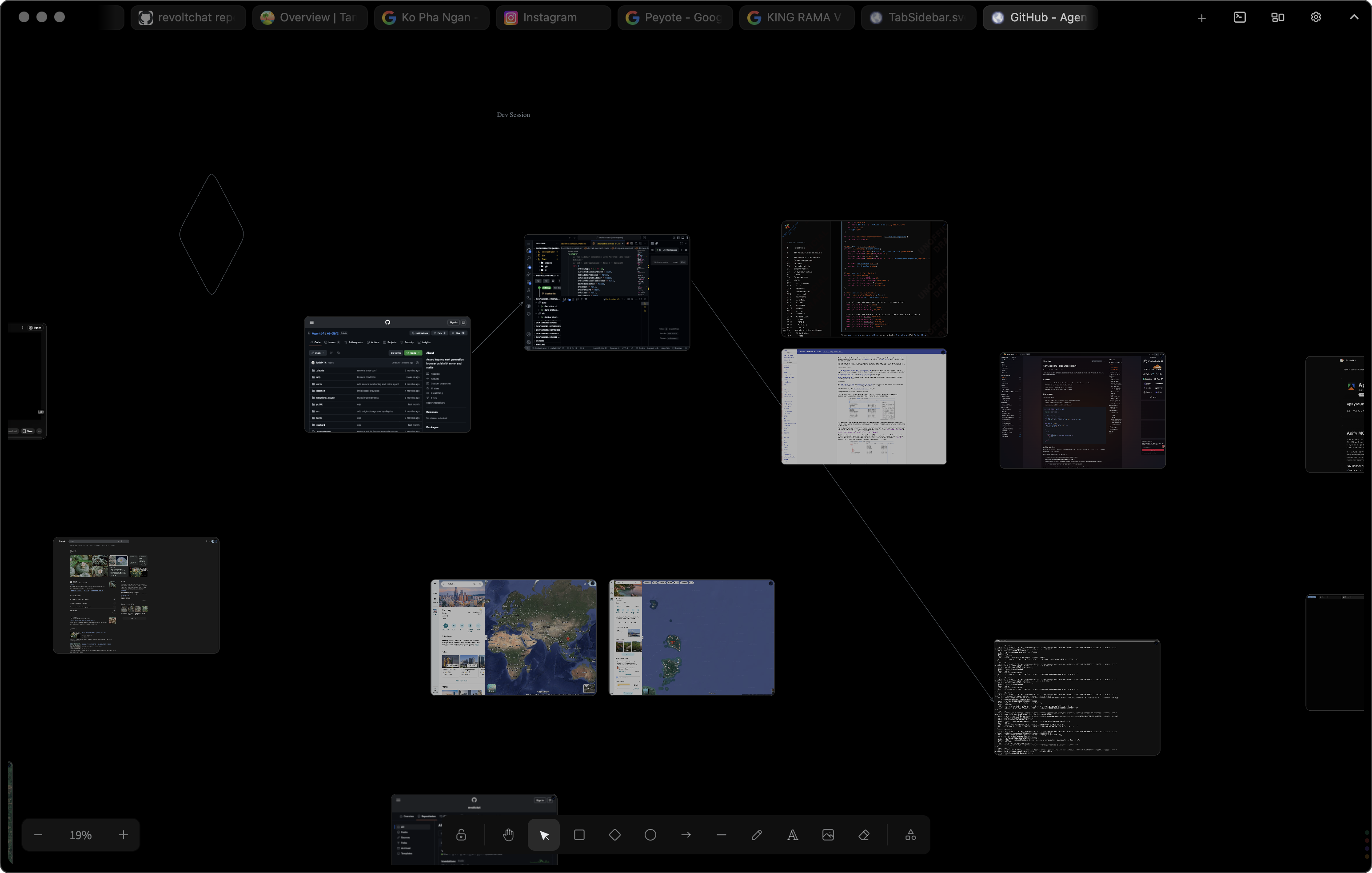Toggle the split layout view
The width and height of the screenshot is (1372, 873).
point(1277,17)
